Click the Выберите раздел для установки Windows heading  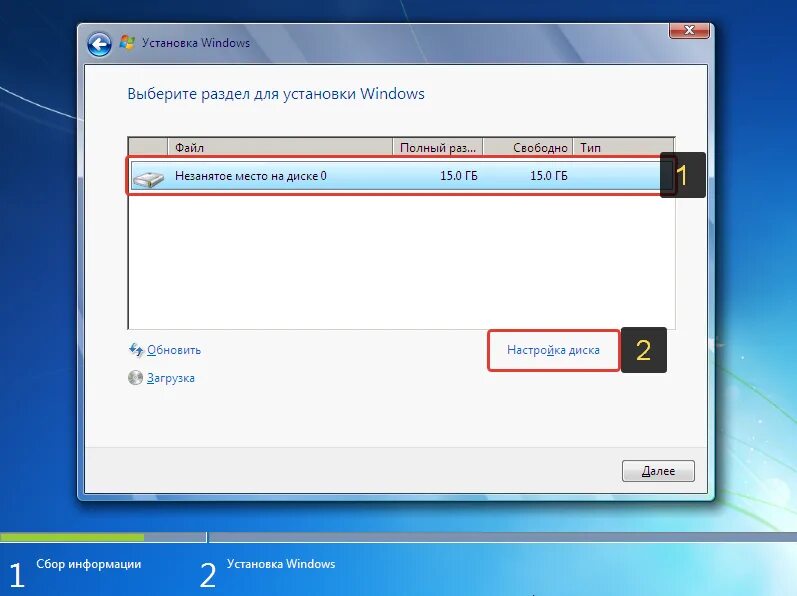tap(276, 94)
